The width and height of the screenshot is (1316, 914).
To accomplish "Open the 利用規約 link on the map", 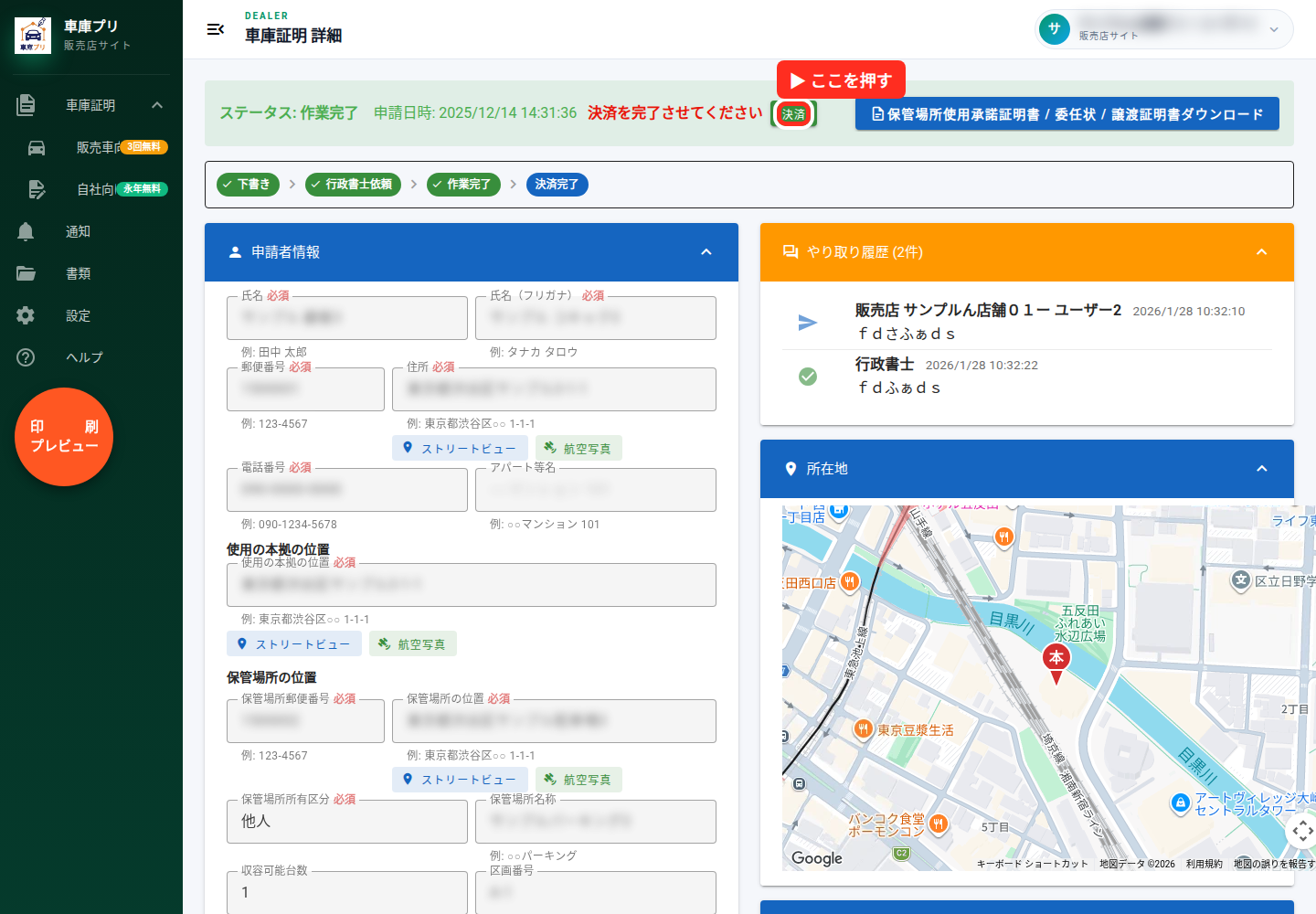I will click(1204, 864).
